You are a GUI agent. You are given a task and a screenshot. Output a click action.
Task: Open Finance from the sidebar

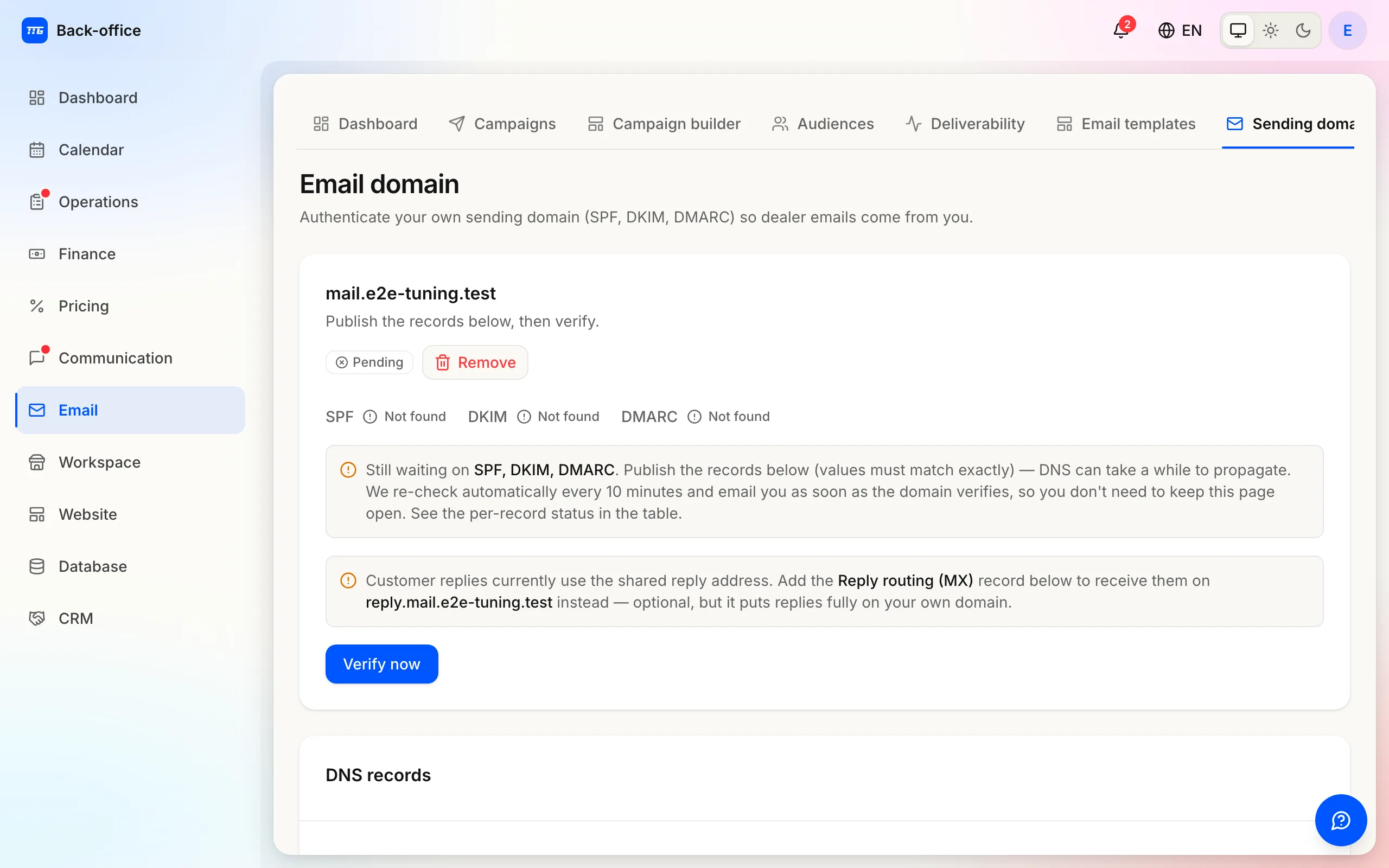pos(130,254)
